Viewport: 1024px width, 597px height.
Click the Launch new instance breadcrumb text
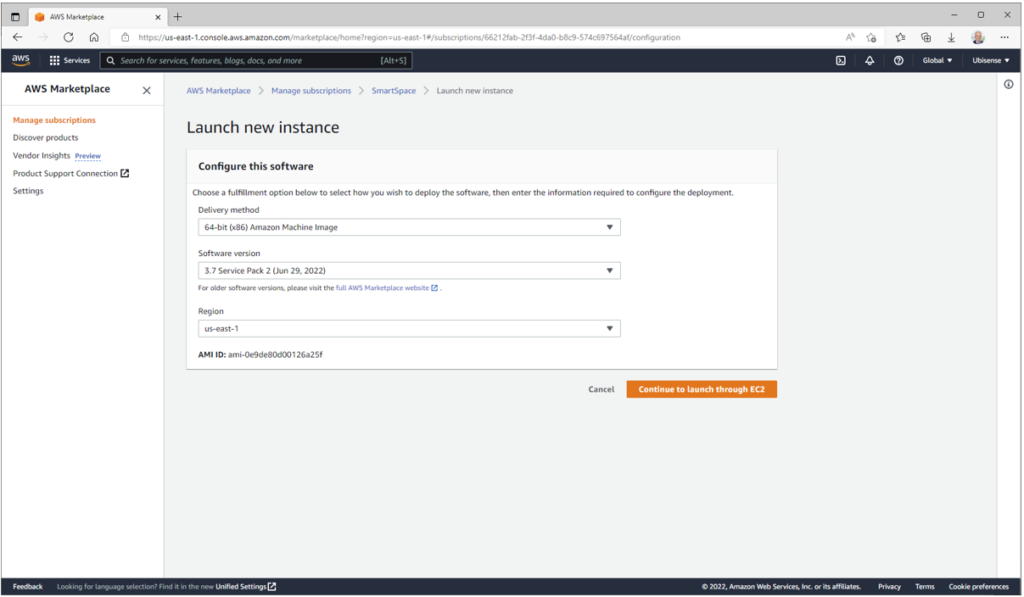click(x=475, y=91)
